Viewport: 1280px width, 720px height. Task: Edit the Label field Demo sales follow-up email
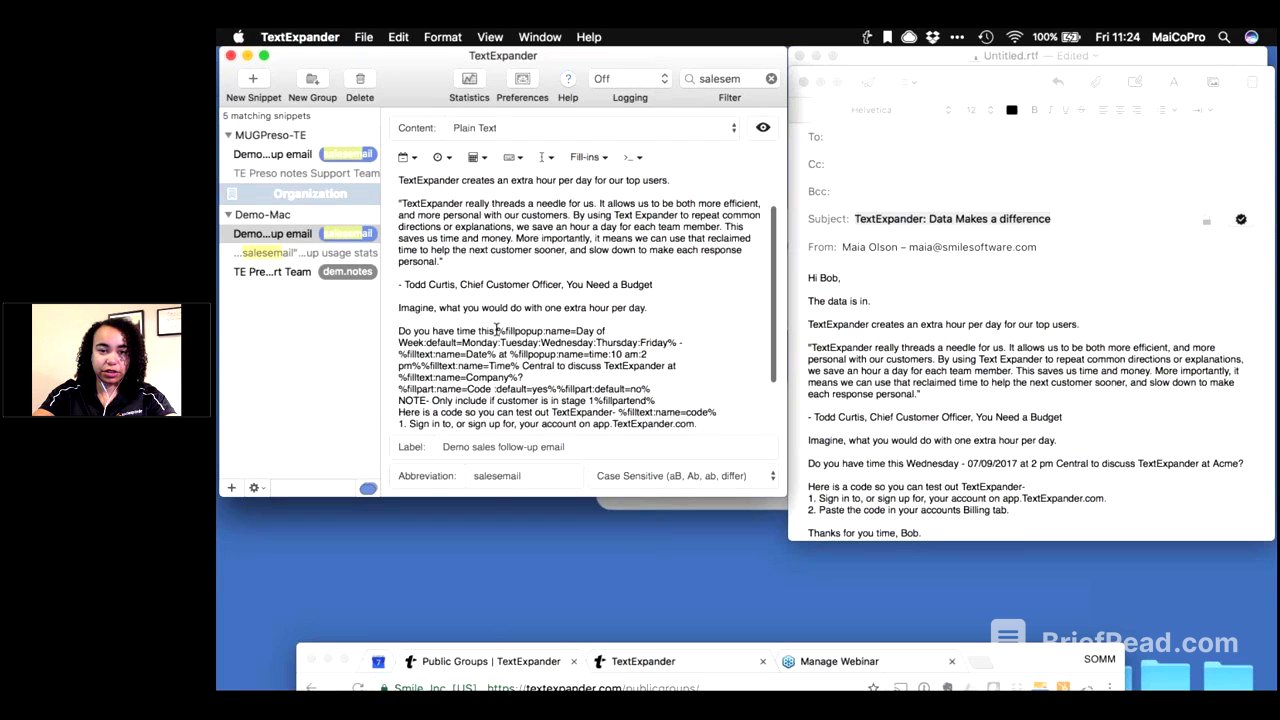point(608,447)
